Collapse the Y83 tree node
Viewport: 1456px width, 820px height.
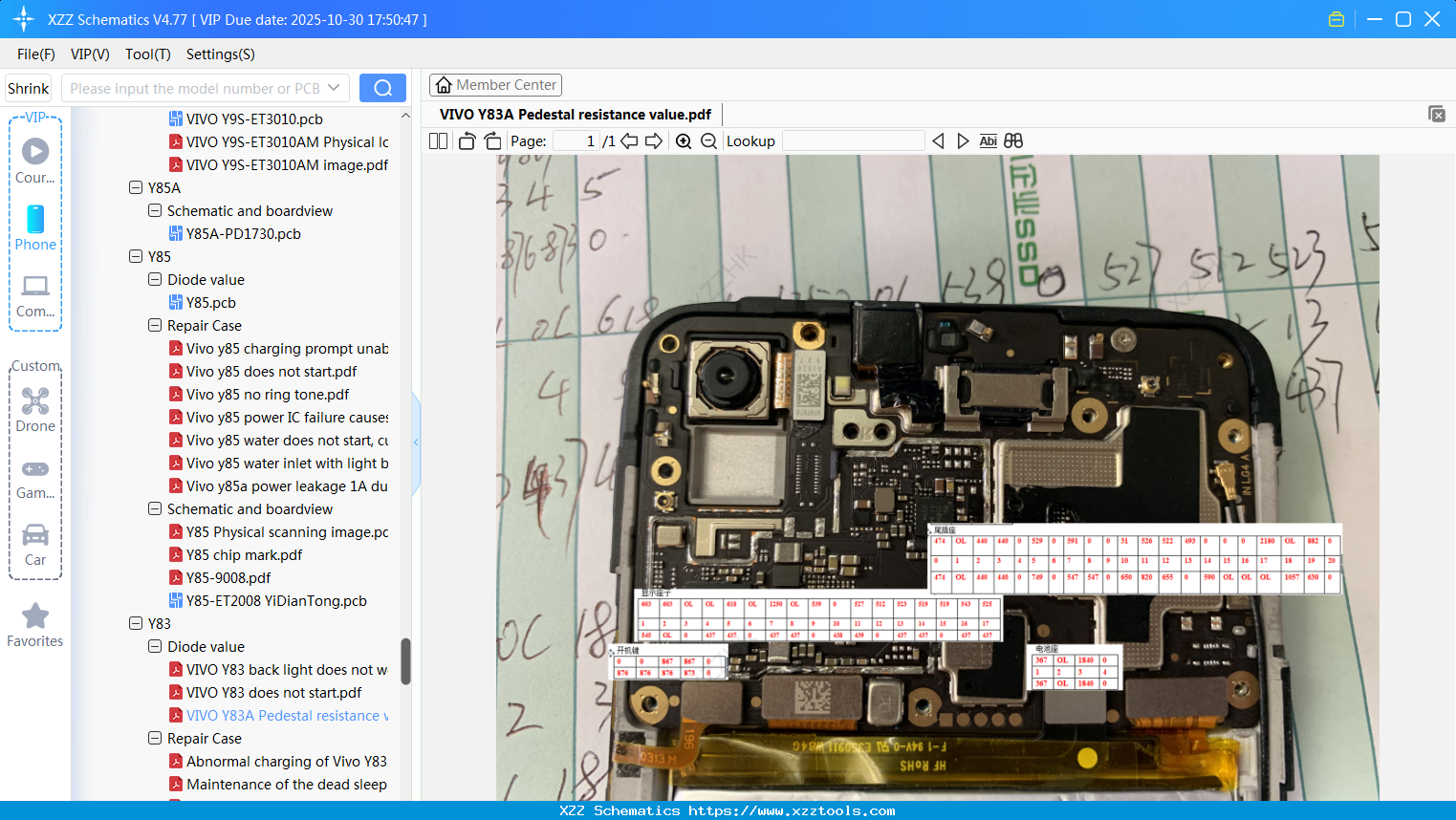(x=136, y=624)
